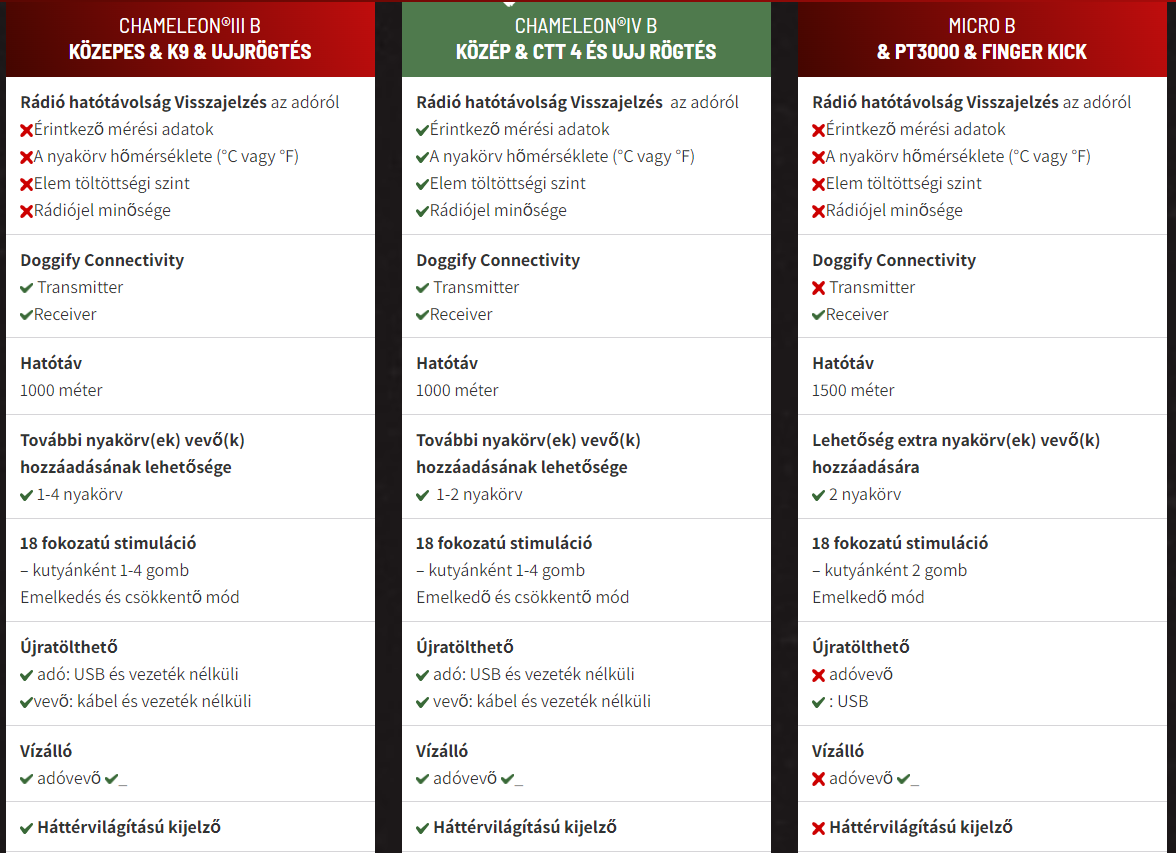
Task: Click the red X beside Transmitter in Micro B
Action: tap(818, 288)
